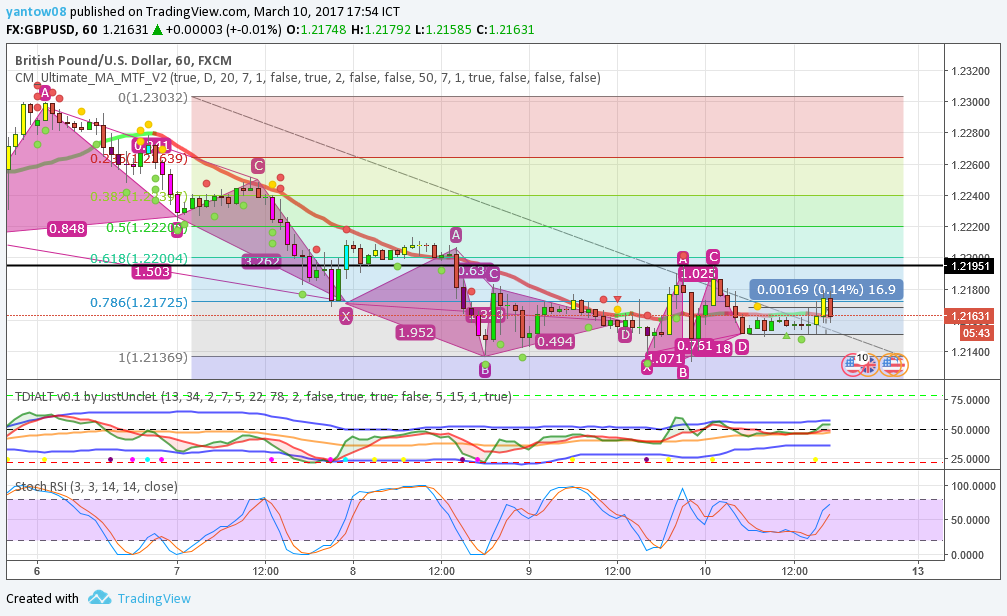Screen dimensions: 1007x616
Task: Click the 0.848 harmonic ratio label
Action: coord(67,229)
